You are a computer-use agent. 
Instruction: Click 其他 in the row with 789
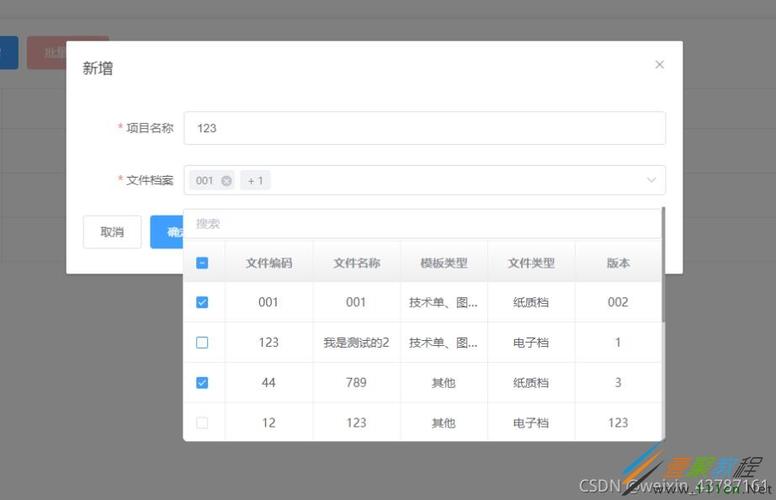tap(444, 383)
